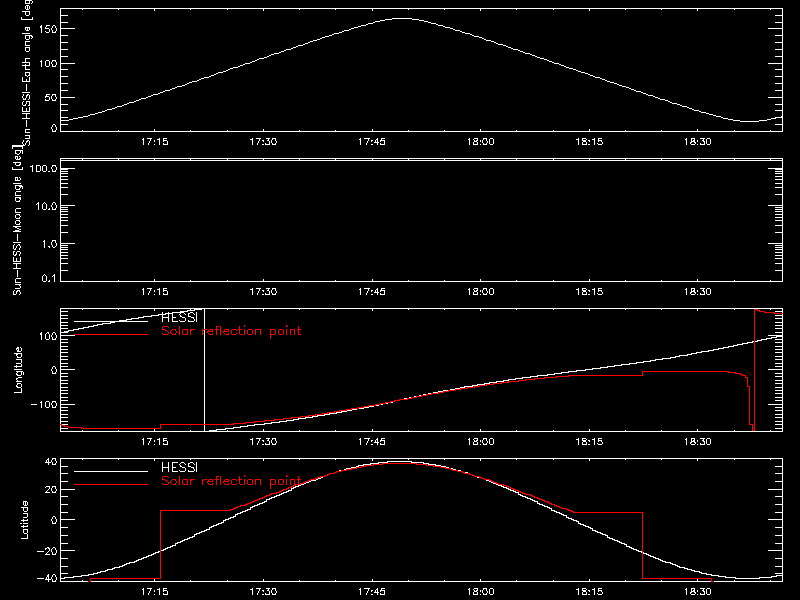Click the Latitude axis title
This screenshot has width=800, height=600.
(x=24, y=520)
